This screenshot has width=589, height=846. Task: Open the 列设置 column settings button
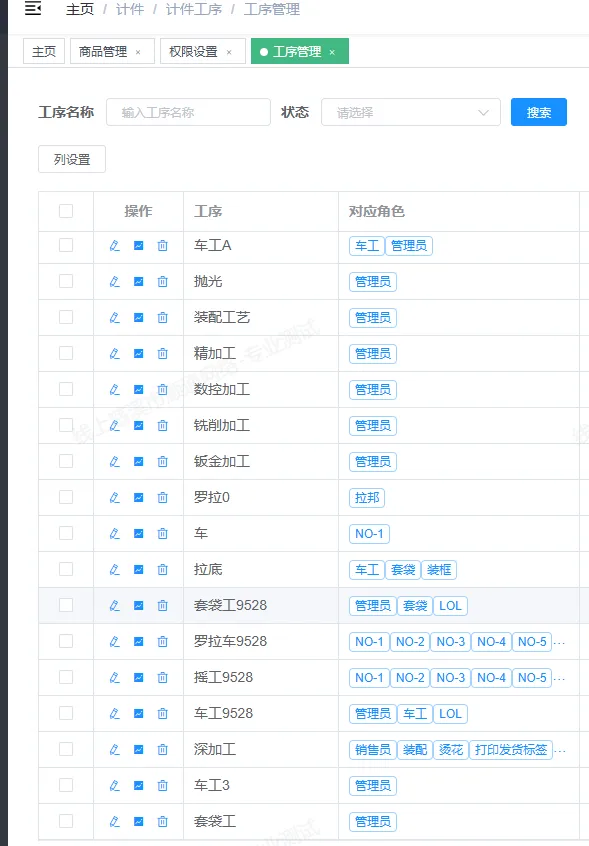tap(72, 159)
